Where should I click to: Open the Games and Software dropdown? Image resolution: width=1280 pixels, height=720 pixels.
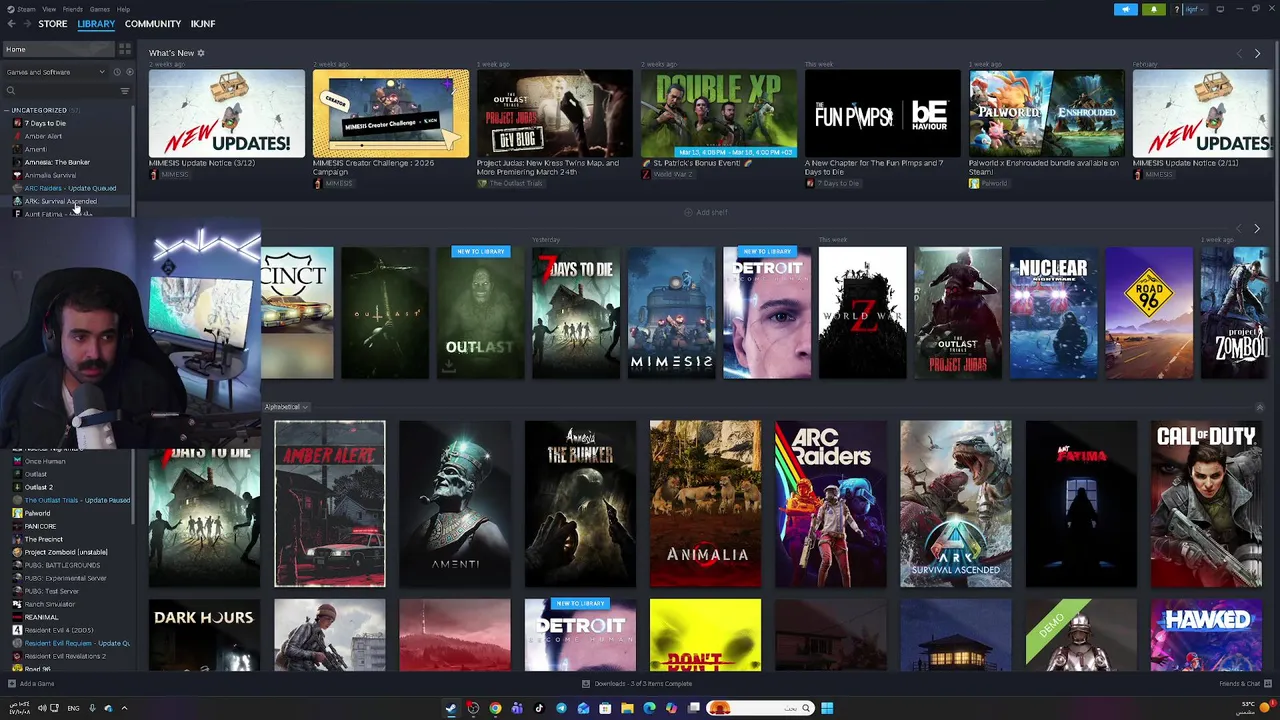point(55,72)
